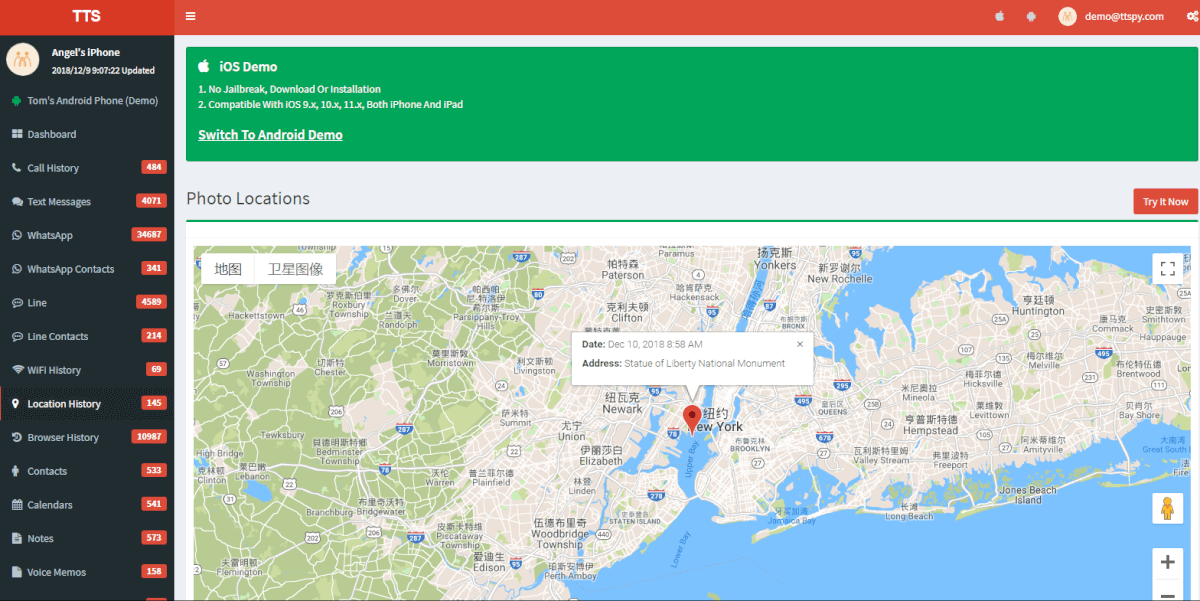Open Notes section
The height and width of the screenshot is (601, 1200).
click(87, 538)
